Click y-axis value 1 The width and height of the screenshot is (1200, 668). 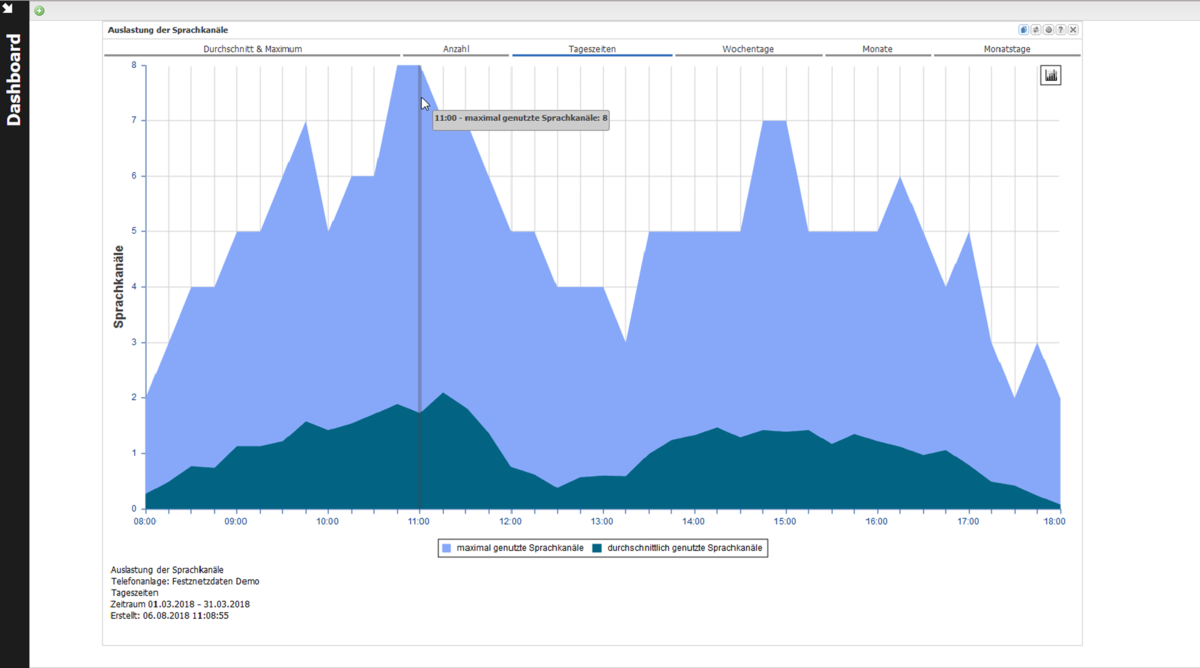(x=134, y=453)
